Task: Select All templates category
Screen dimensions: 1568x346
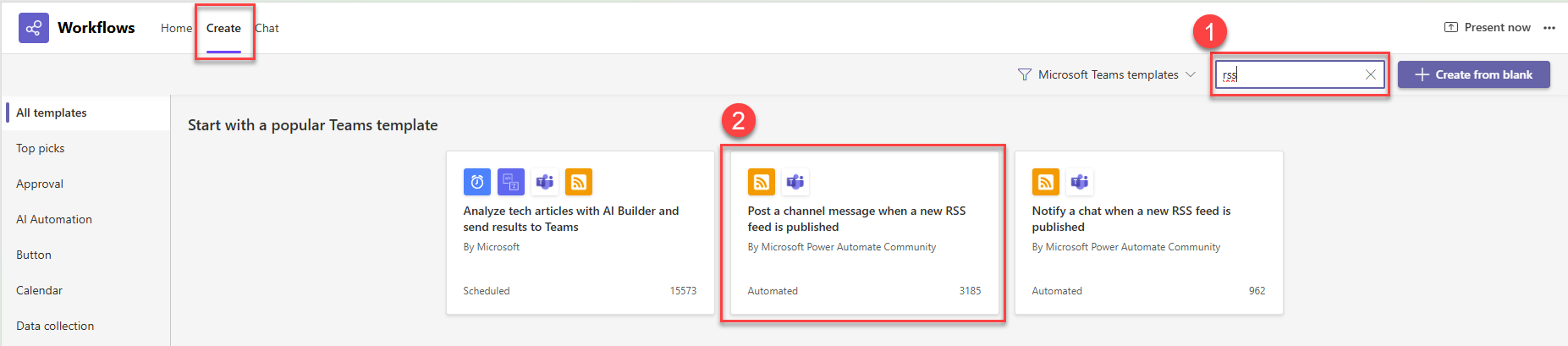Action: (52, 113)
